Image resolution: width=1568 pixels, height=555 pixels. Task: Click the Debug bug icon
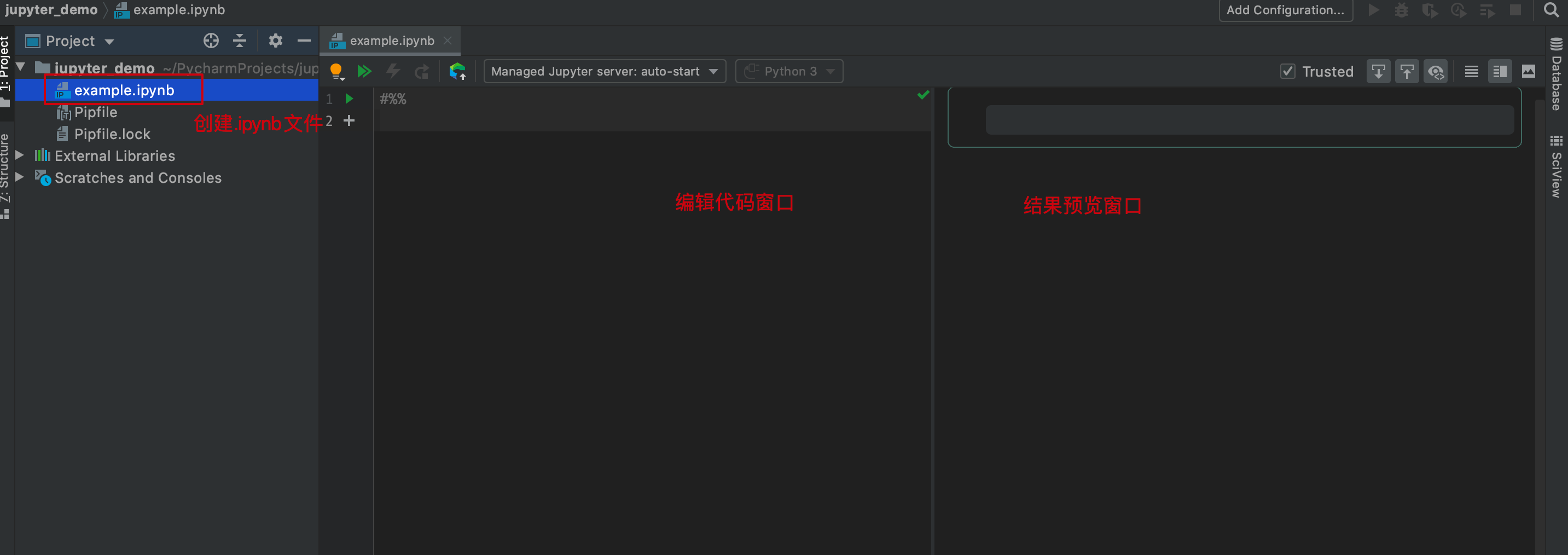coord(1402,10)
